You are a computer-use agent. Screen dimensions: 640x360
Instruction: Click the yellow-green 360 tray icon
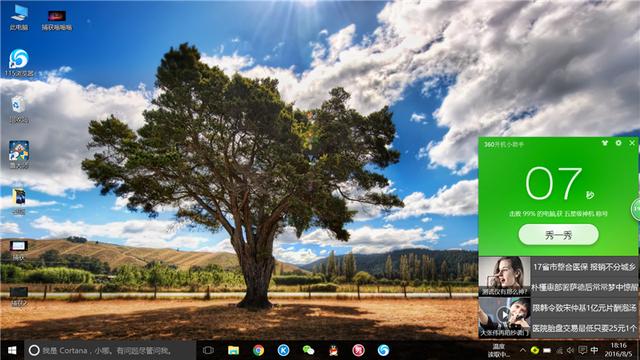click(535, 350)
